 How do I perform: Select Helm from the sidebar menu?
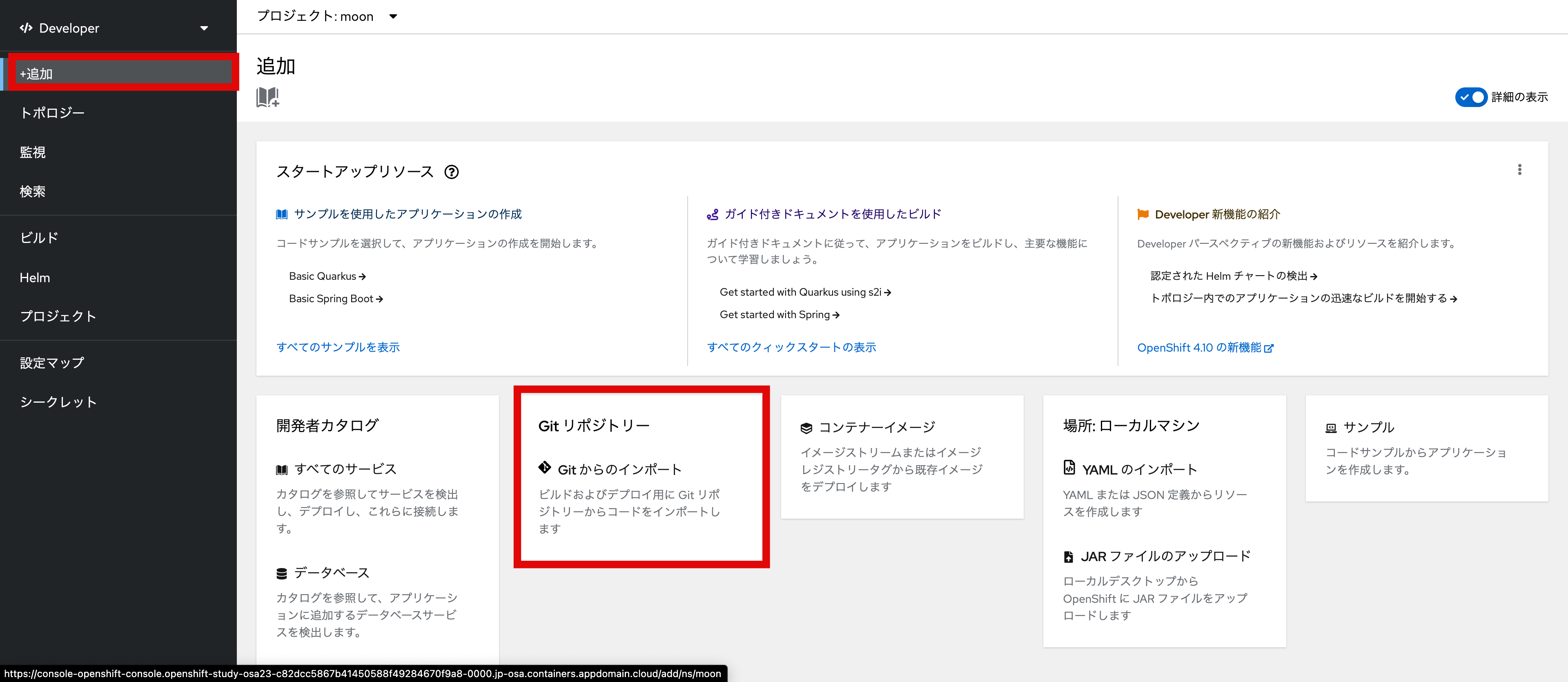[35, 278]
